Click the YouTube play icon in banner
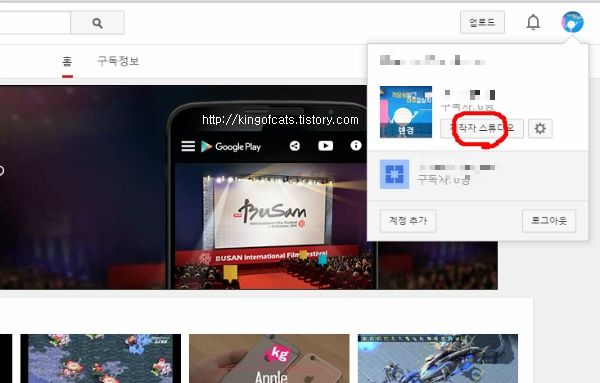This screenshot has height=383, width=600. click(326, 146)
